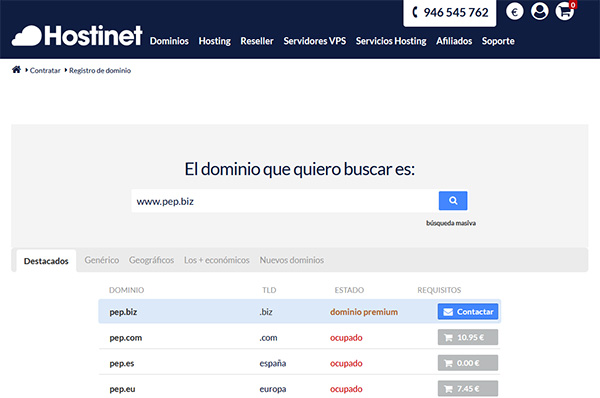This screenshot has width=600, height=398.
Task: Open the user account icon
Action: click(x=540, y=11)
